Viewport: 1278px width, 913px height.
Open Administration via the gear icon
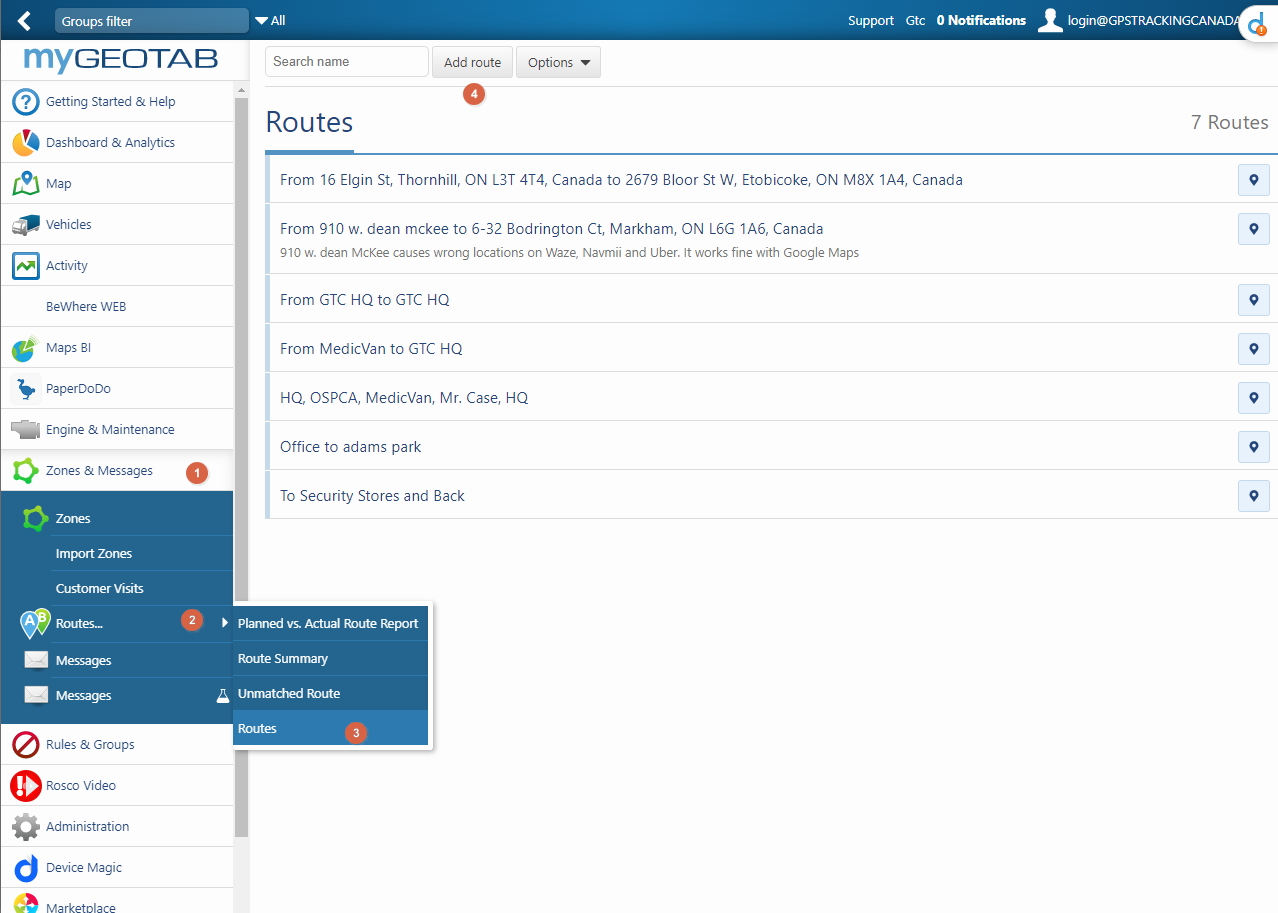click(25, 827)
